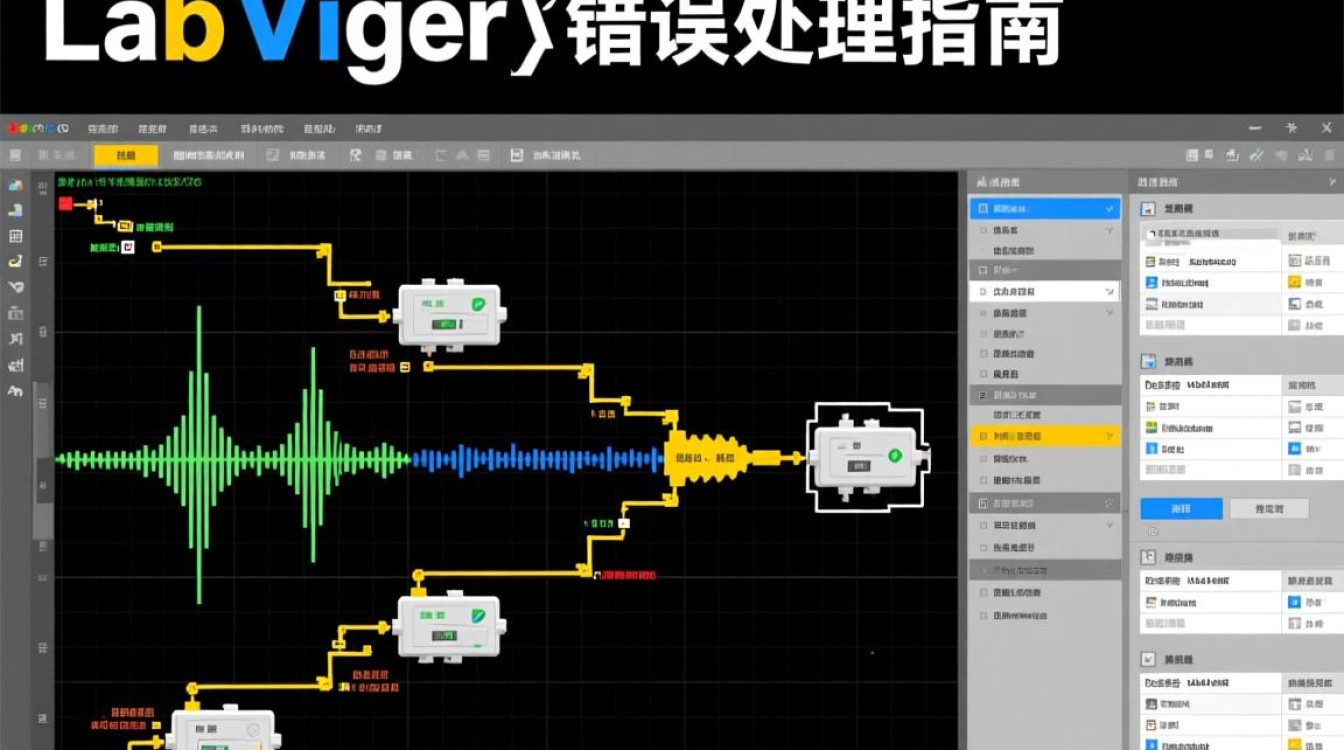1344x750 pixels.
Task: Click the blue person icon in the right panel's first table
Action: (x=1151, y=283)
